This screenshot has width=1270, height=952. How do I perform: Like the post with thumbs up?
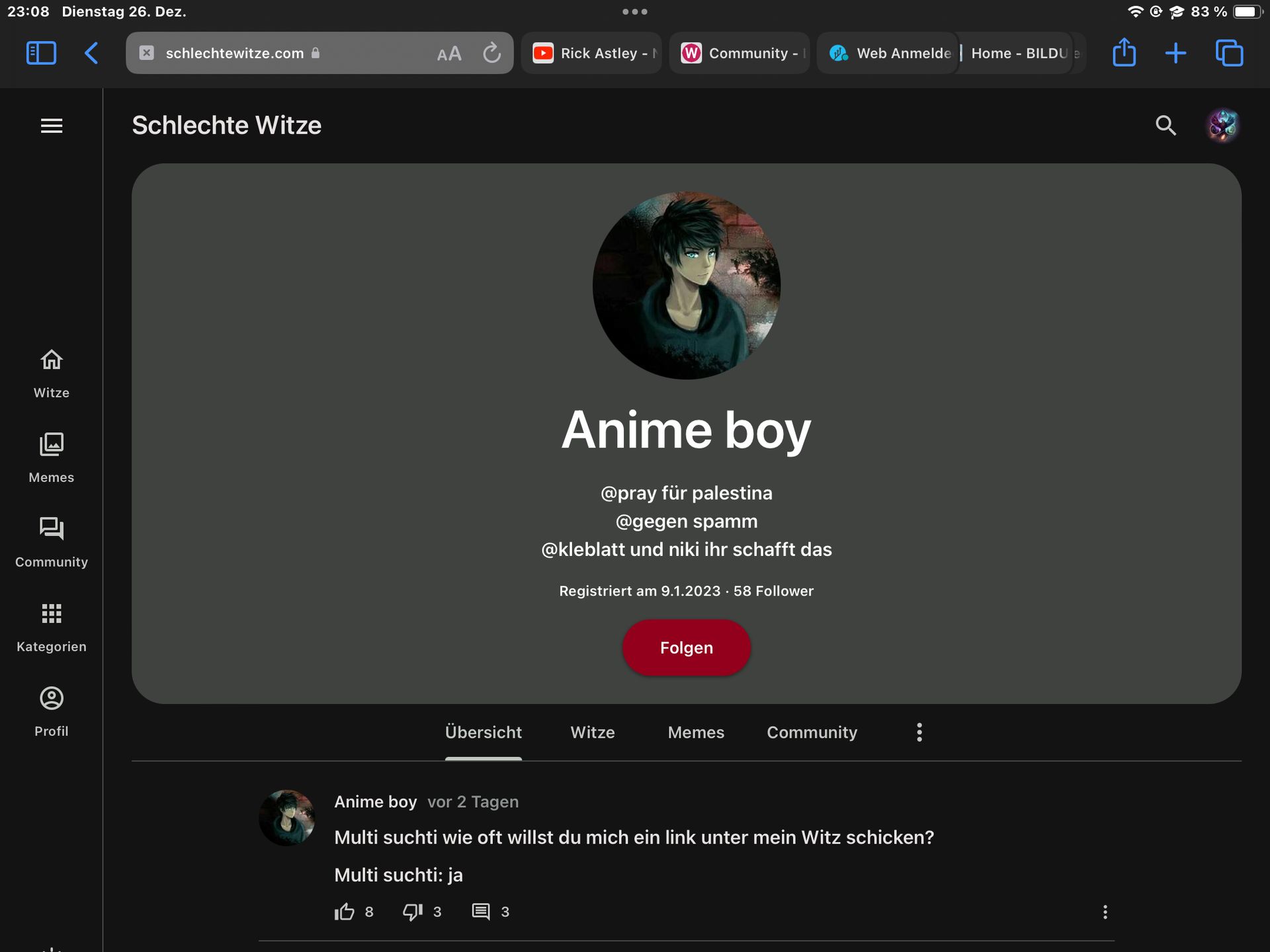coord(345,912)
